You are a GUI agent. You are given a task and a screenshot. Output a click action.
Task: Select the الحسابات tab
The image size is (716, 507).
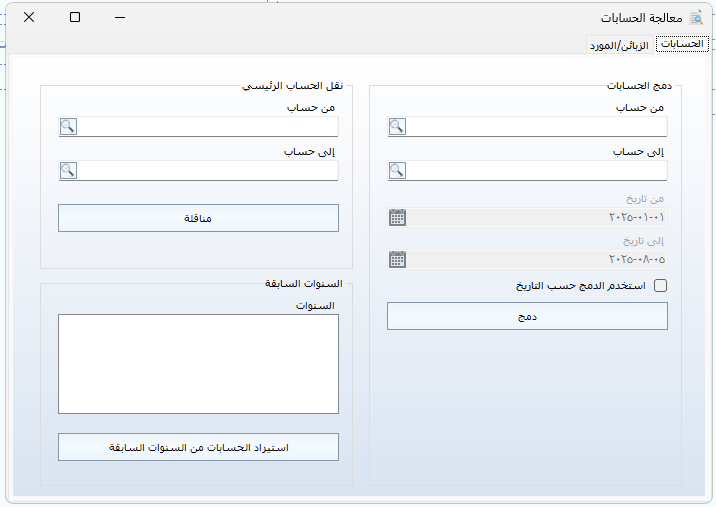682,44
